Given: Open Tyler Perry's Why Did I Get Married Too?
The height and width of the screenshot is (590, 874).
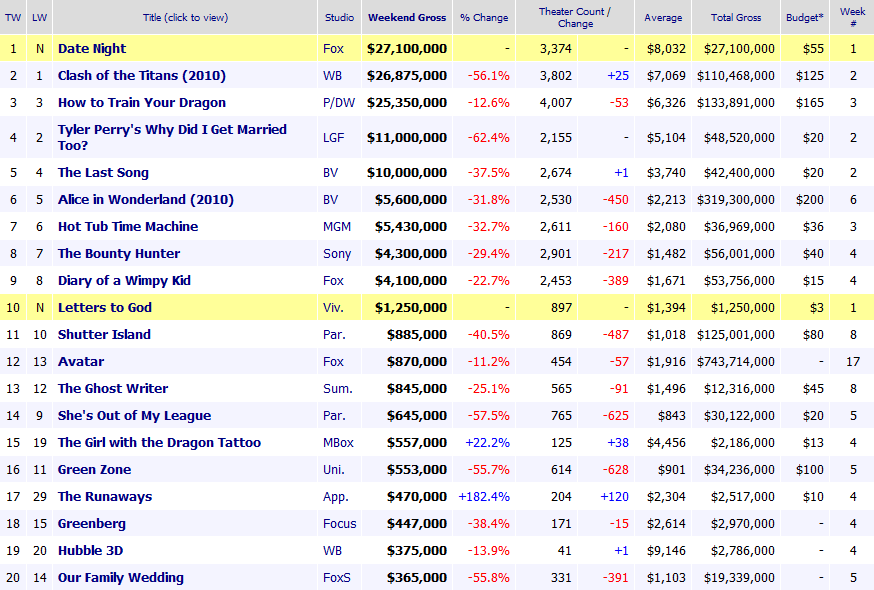Looking at the screenshot, I should [x=172, y=137].
